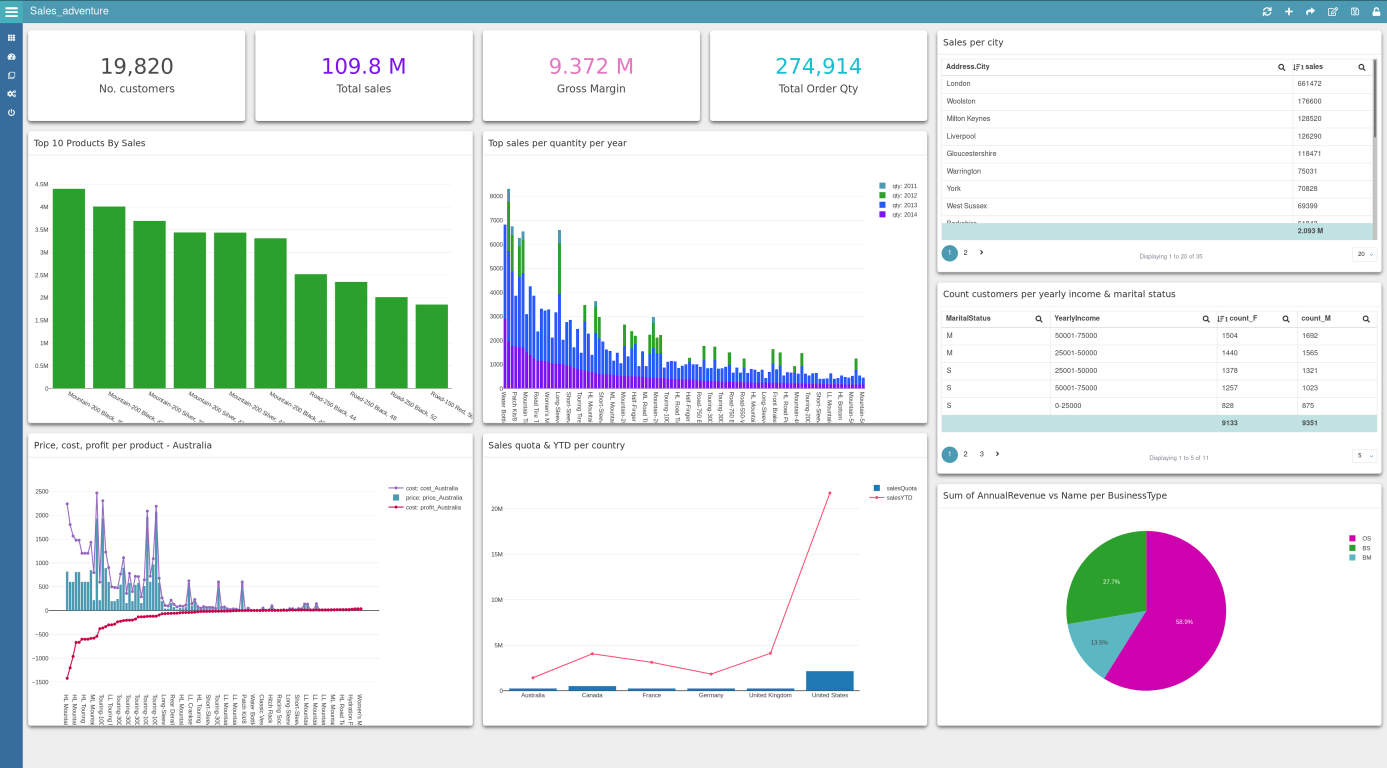Image resolution: width=1387 pixels, height=768 pixels.
Task: Add a new item with the plus icon
Action: (1289, 11)
